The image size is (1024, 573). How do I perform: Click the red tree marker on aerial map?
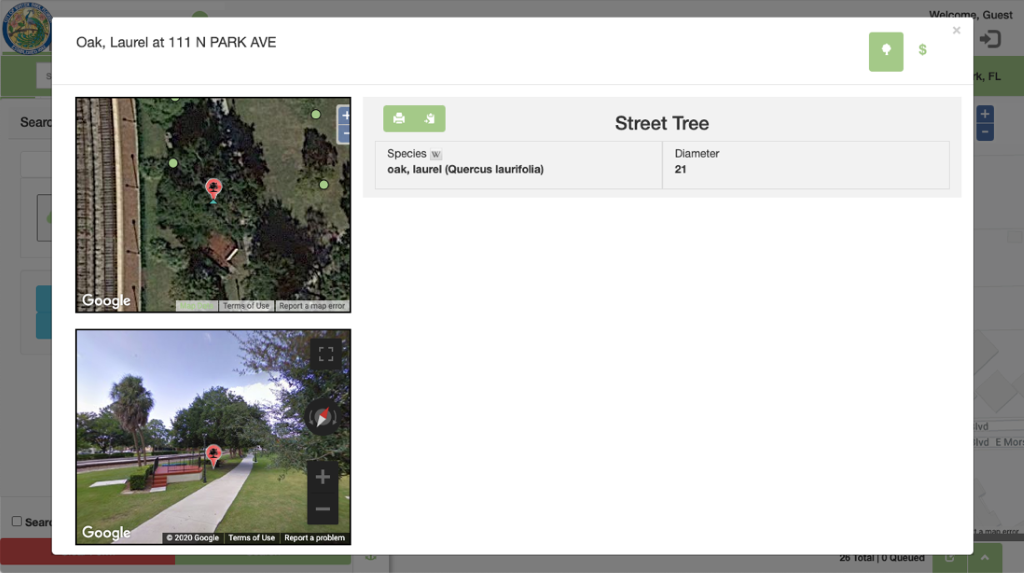tap(213, 188)
